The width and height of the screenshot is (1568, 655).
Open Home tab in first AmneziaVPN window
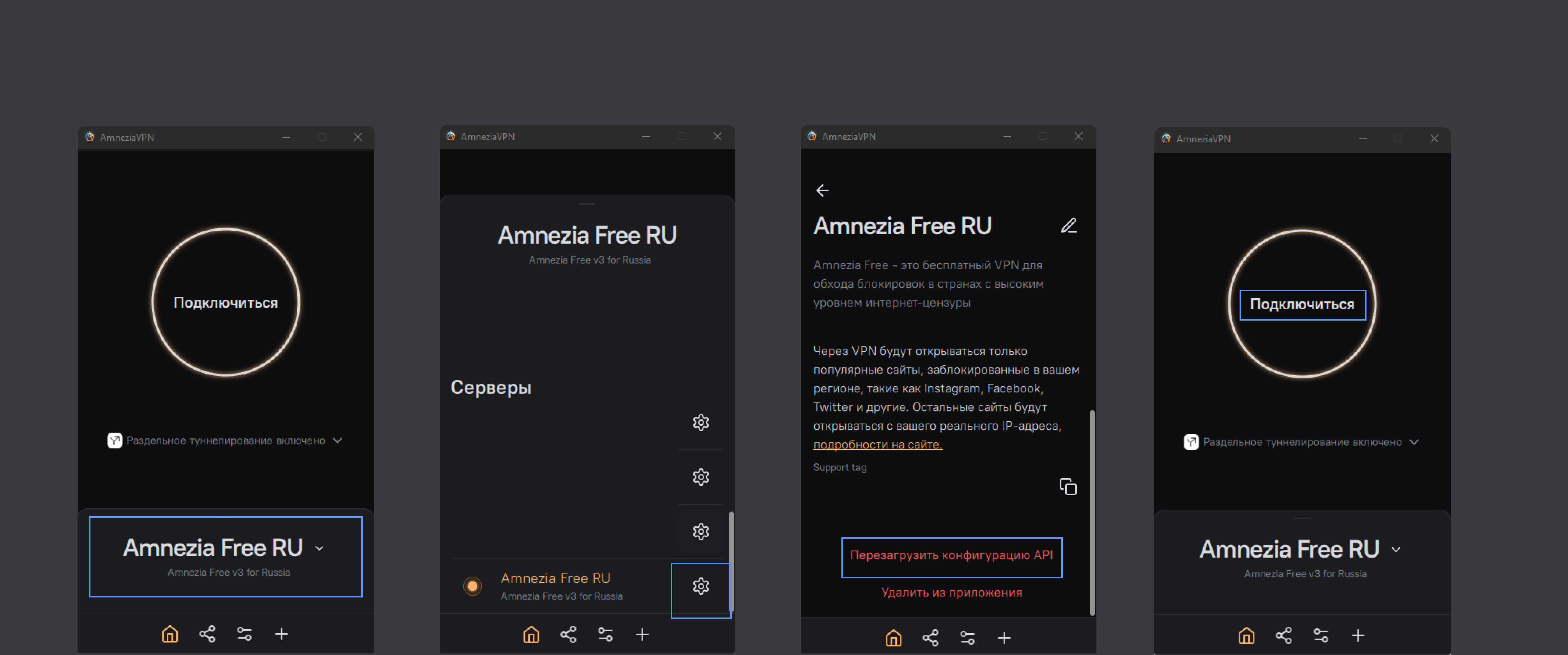click(x=170, y=634)
